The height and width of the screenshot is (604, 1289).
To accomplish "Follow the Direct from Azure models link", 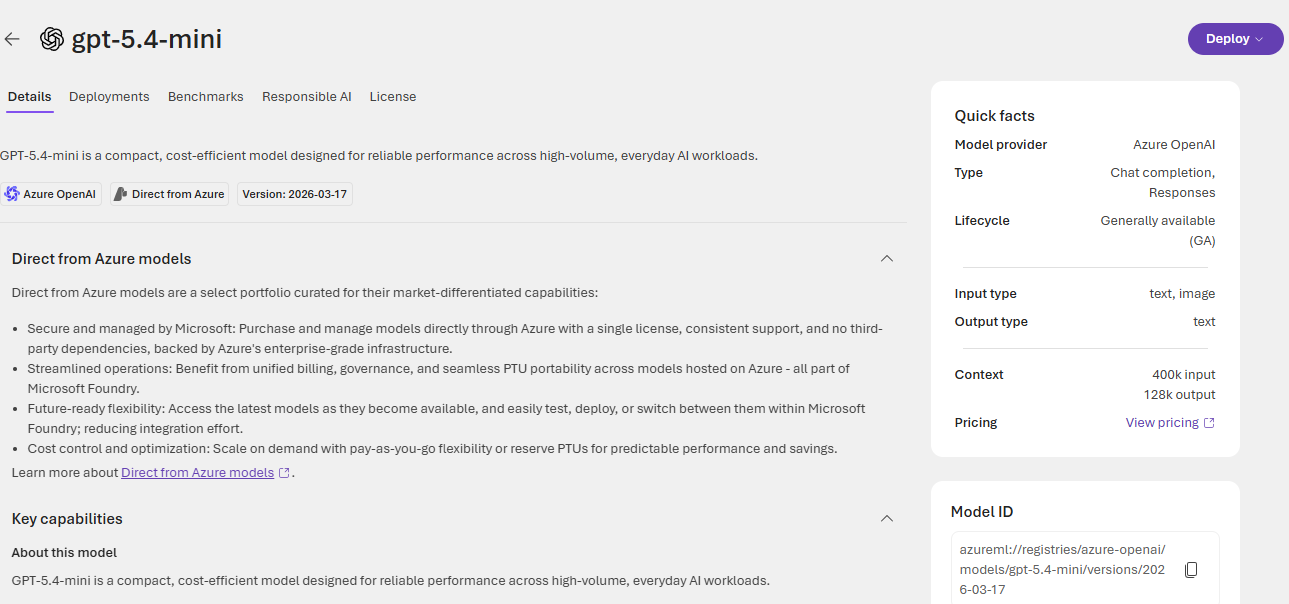I will 197,473.
